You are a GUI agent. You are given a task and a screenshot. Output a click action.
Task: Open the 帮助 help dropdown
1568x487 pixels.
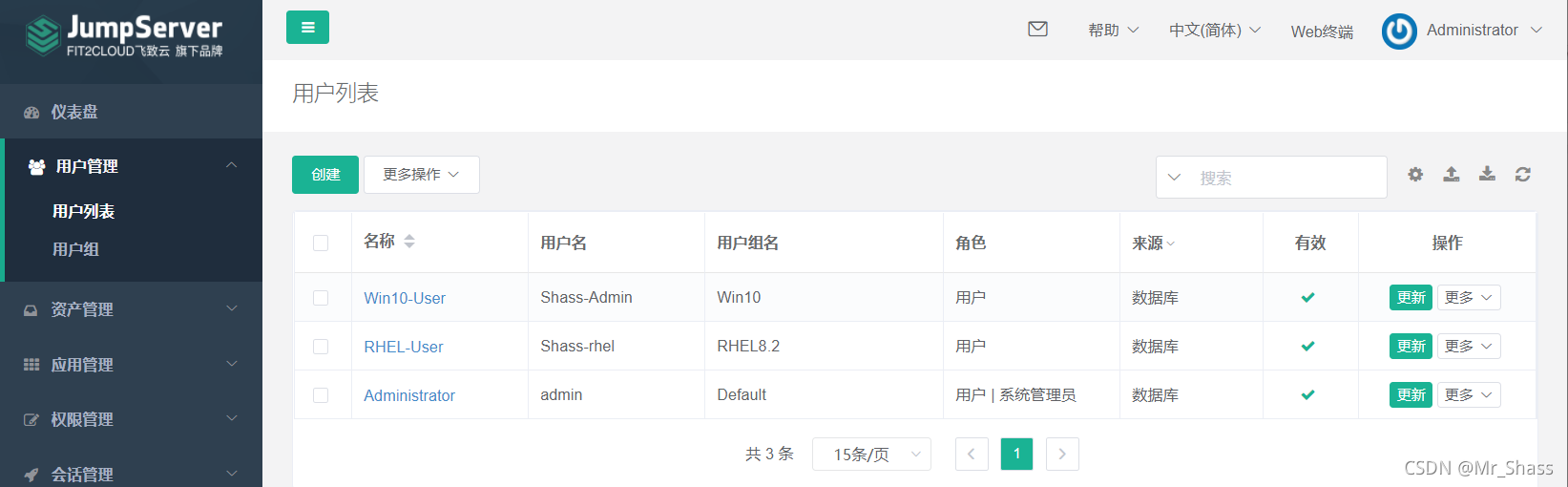click(1114, 31)
